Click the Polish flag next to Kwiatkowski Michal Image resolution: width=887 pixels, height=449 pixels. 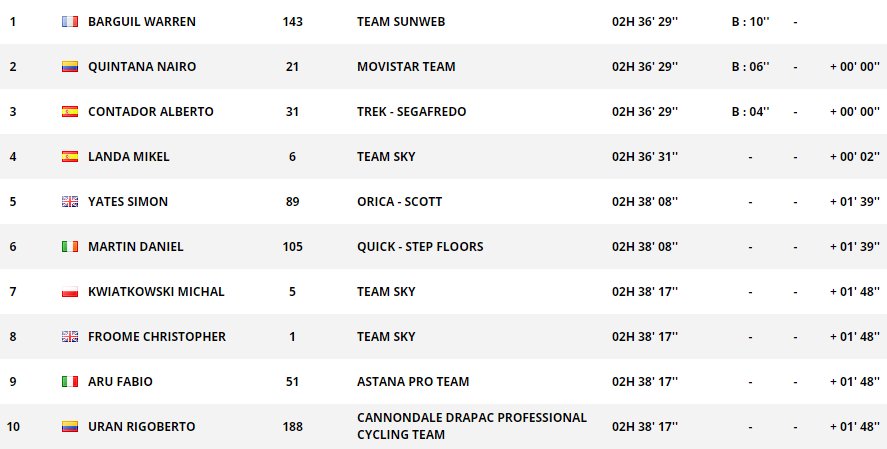70,292
